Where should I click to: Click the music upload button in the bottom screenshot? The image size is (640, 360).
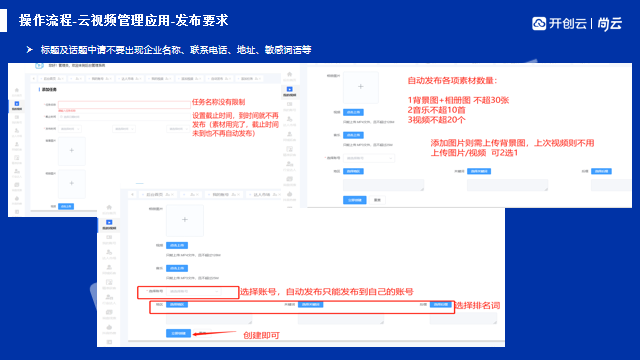tap(177, 268)
